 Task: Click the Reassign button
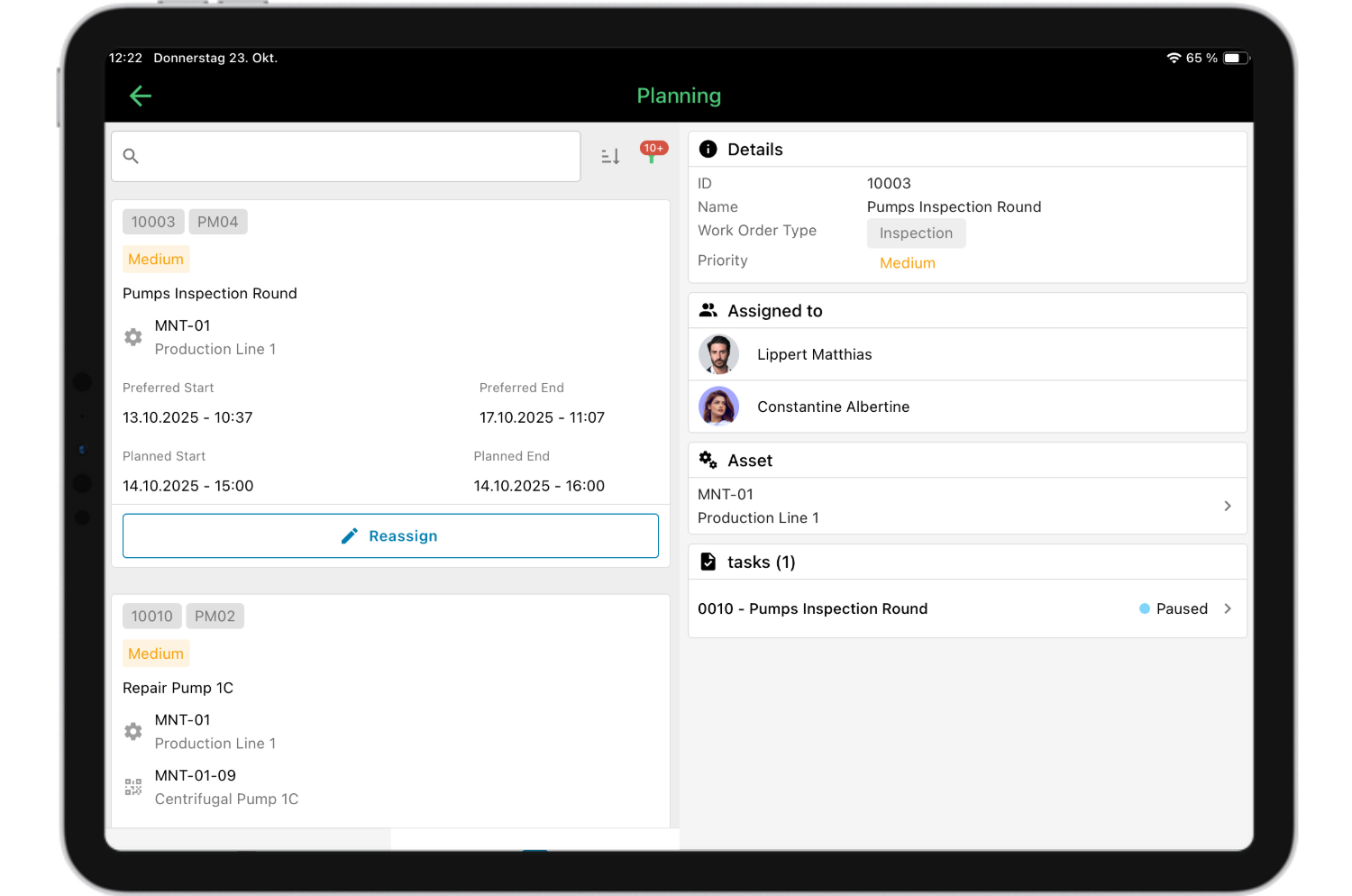(x=390, y=535)
